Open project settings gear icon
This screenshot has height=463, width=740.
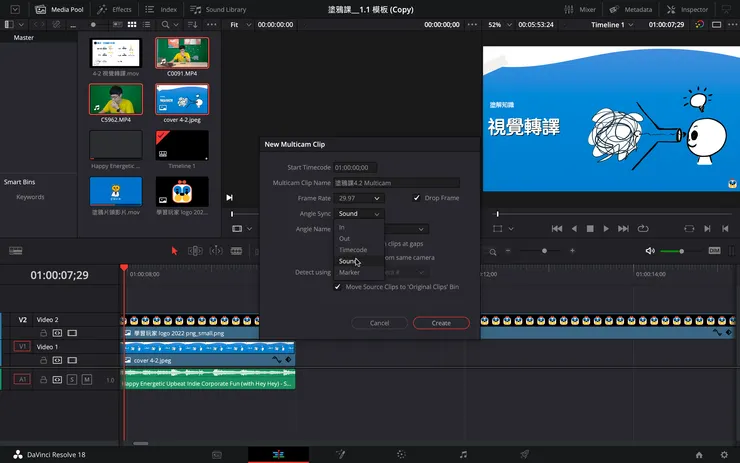(x=724, y=454)
